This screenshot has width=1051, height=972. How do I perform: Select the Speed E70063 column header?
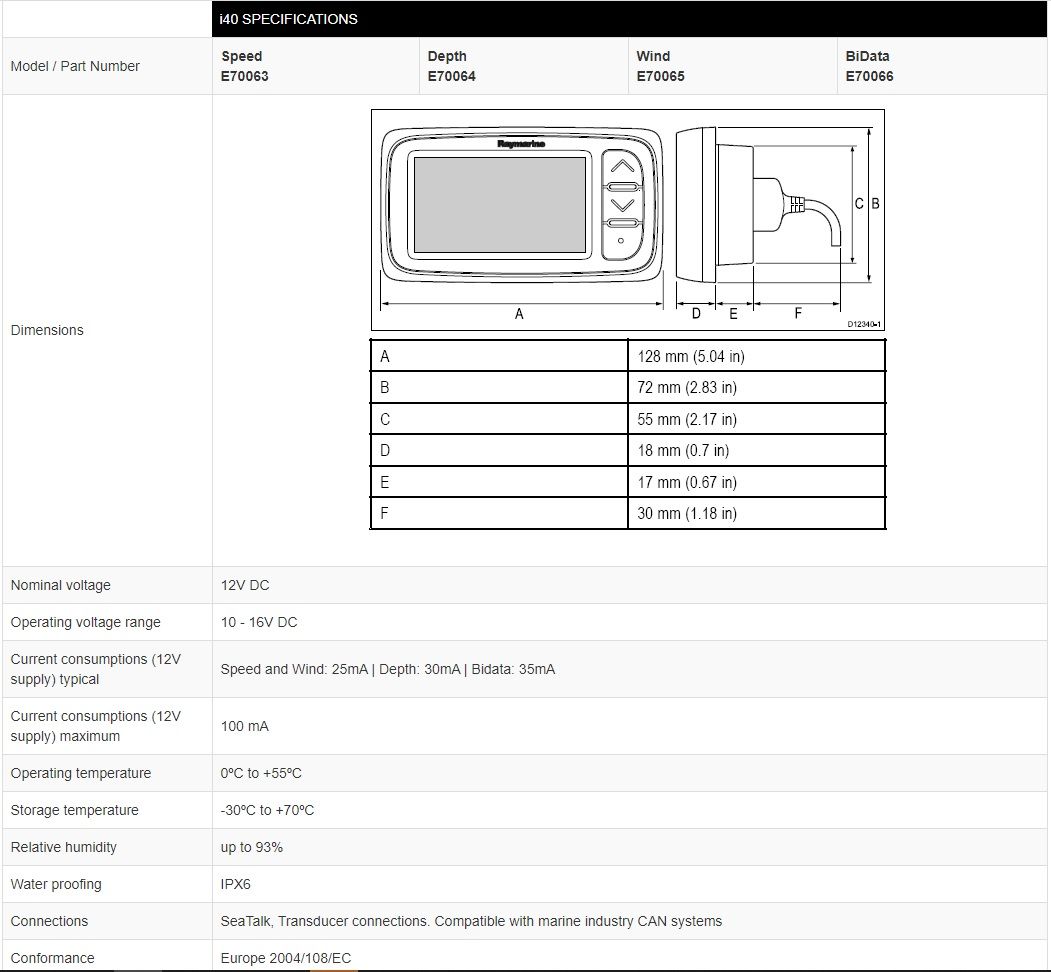245,66
